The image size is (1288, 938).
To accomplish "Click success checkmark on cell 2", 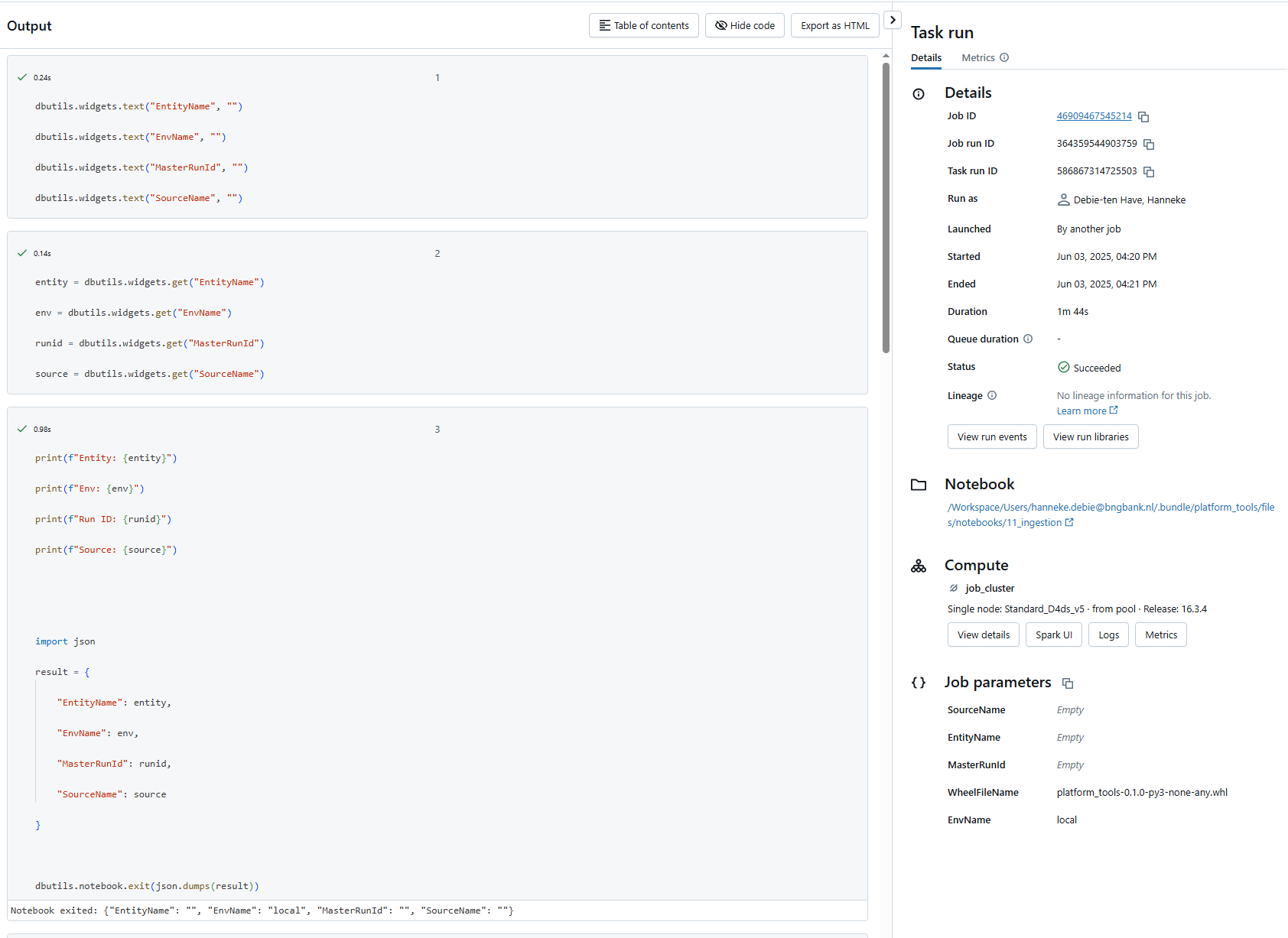I will click(x=22, y=253).
